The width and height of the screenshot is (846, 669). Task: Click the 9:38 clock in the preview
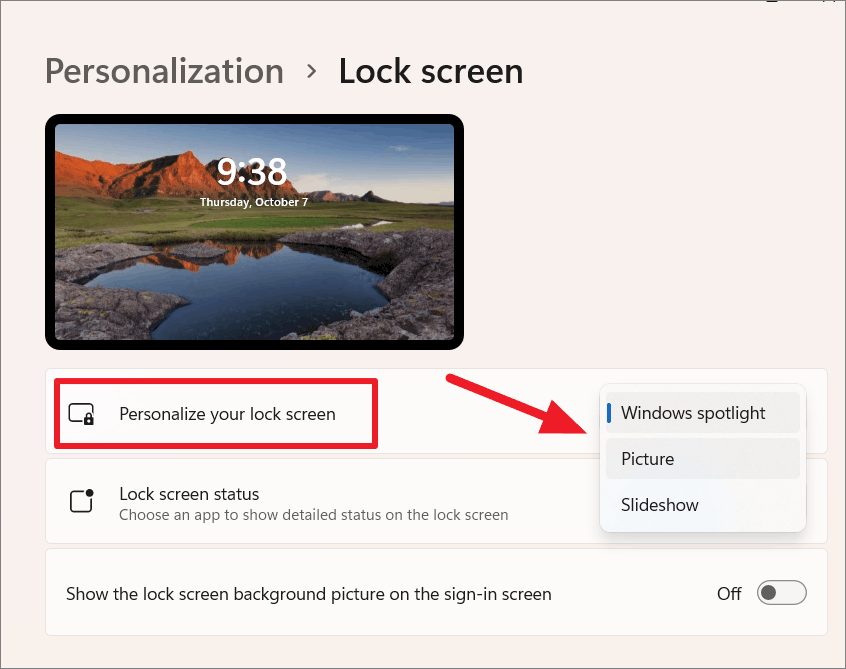click(x=251, y=172)
